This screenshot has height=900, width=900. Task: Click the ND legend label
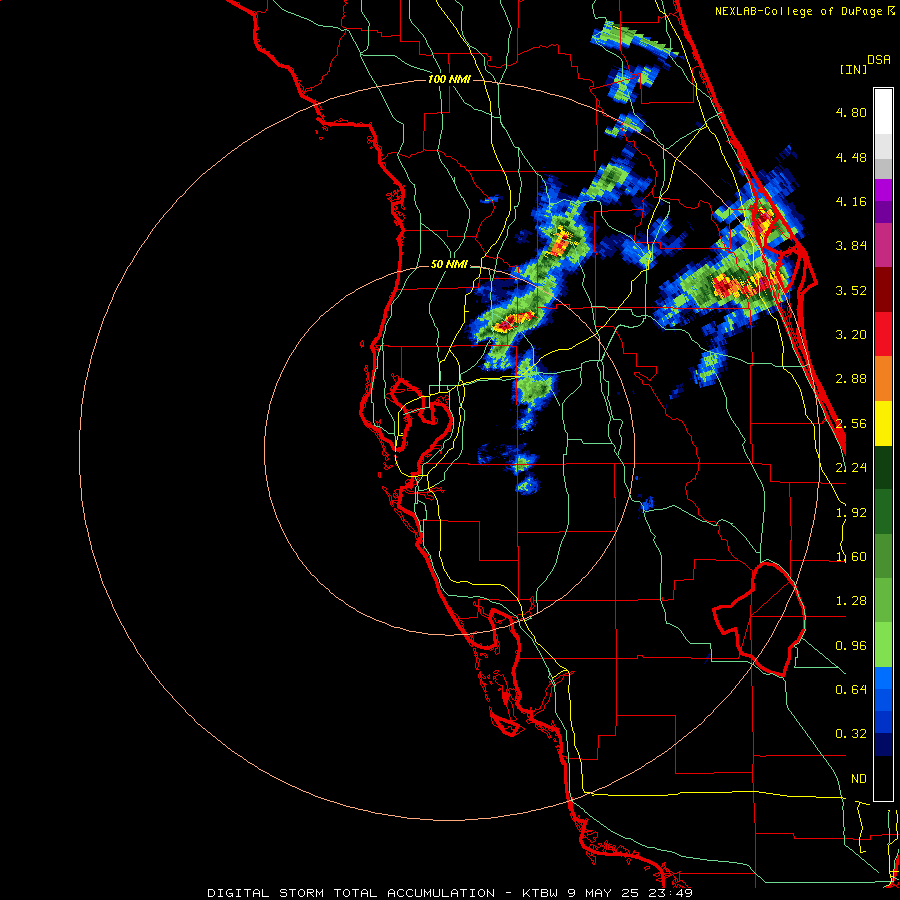(x=859, y=779)
